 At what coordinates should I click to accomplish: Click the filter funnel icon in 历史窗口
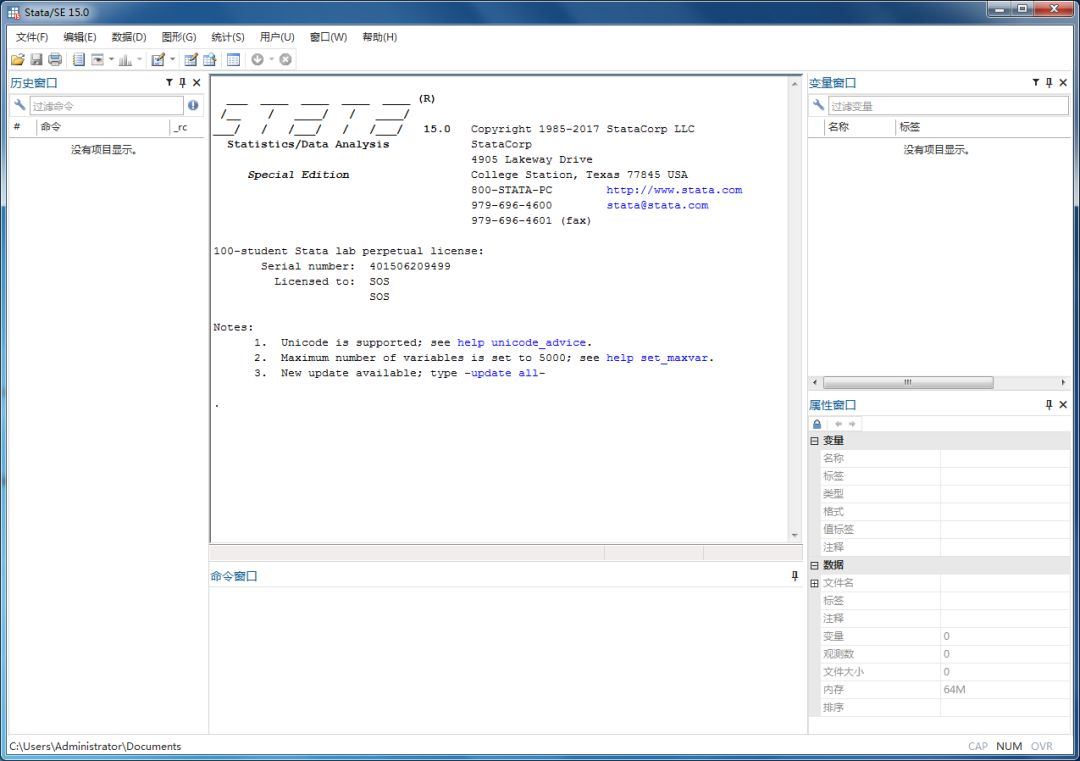coord(169,83)
